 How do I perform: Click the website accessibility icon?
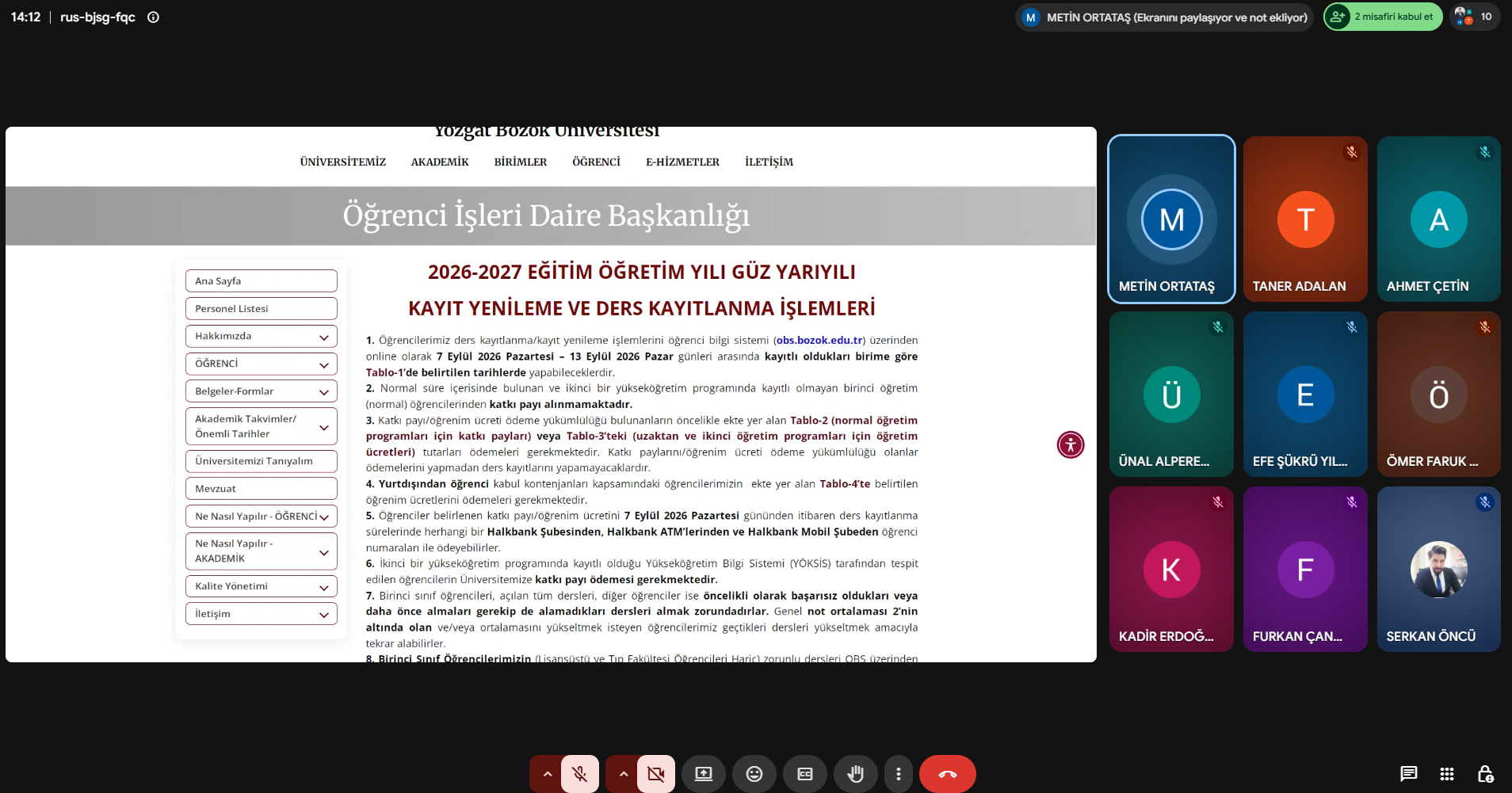click(x=1071, y=444)
